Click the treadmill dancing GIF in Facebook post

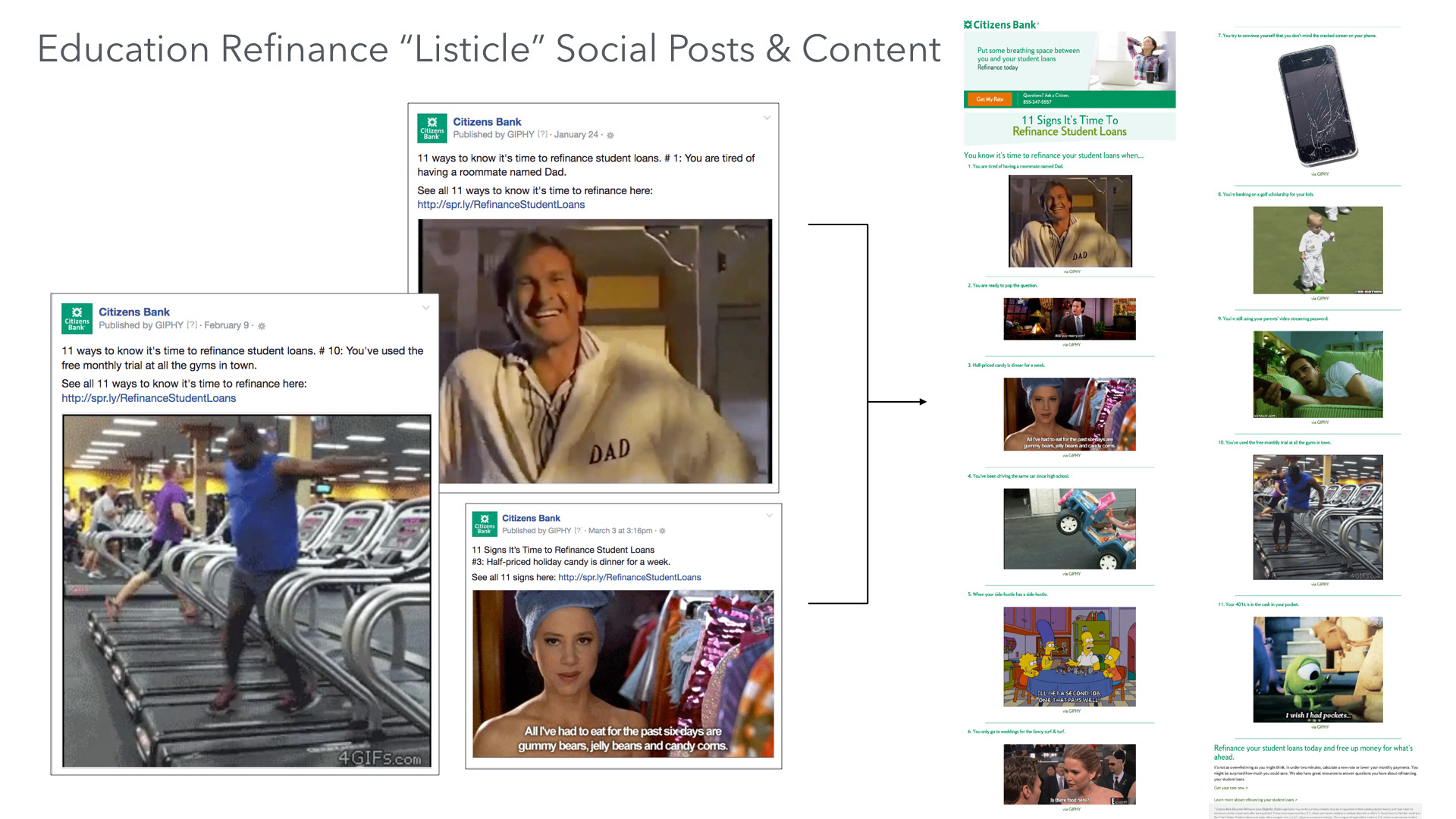246,591
